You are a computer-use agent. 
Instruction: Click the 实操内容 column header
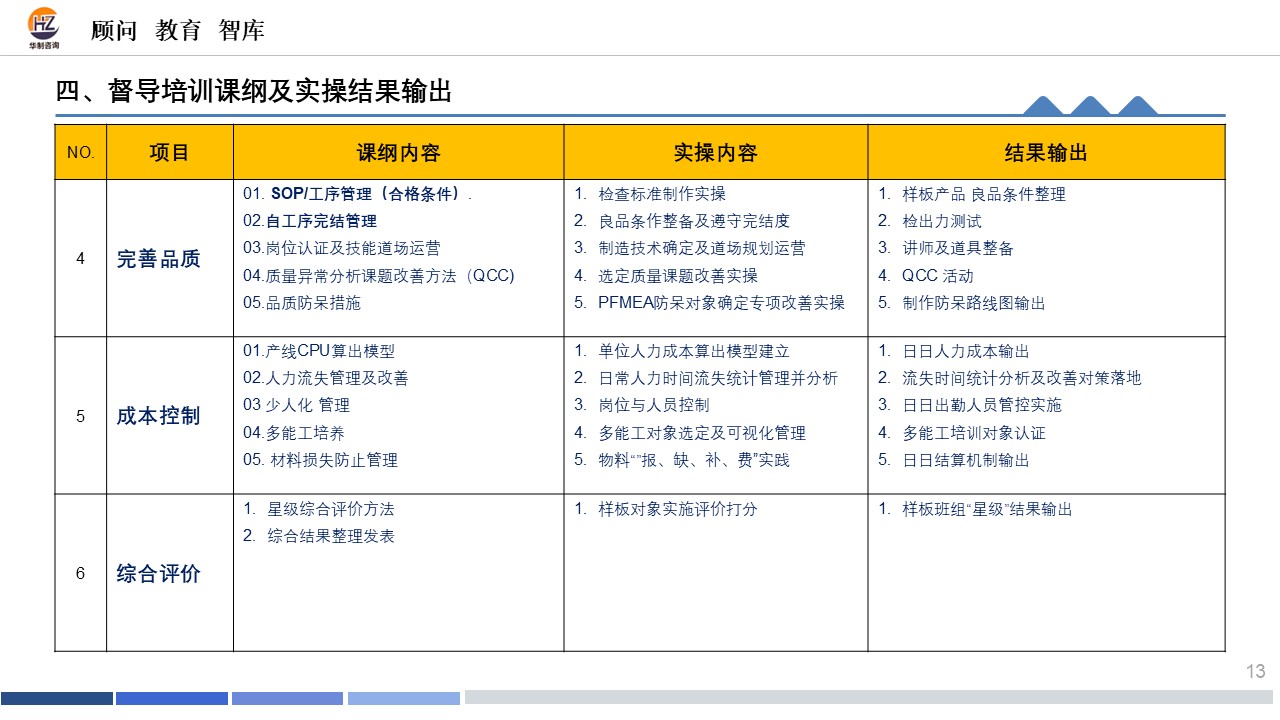tap(715, 153)
